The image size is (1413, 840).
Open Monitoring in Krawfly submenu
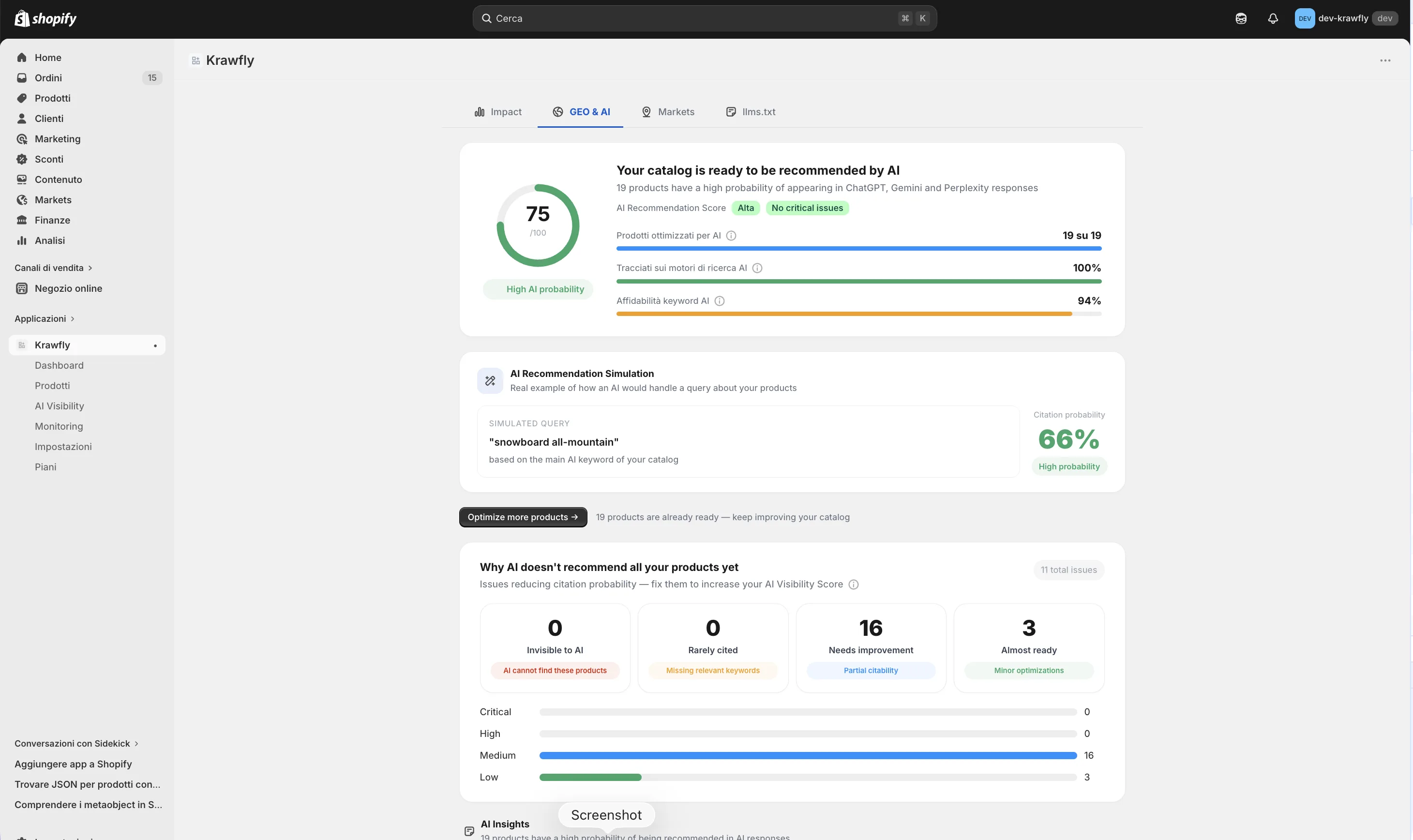coord(58,427)
